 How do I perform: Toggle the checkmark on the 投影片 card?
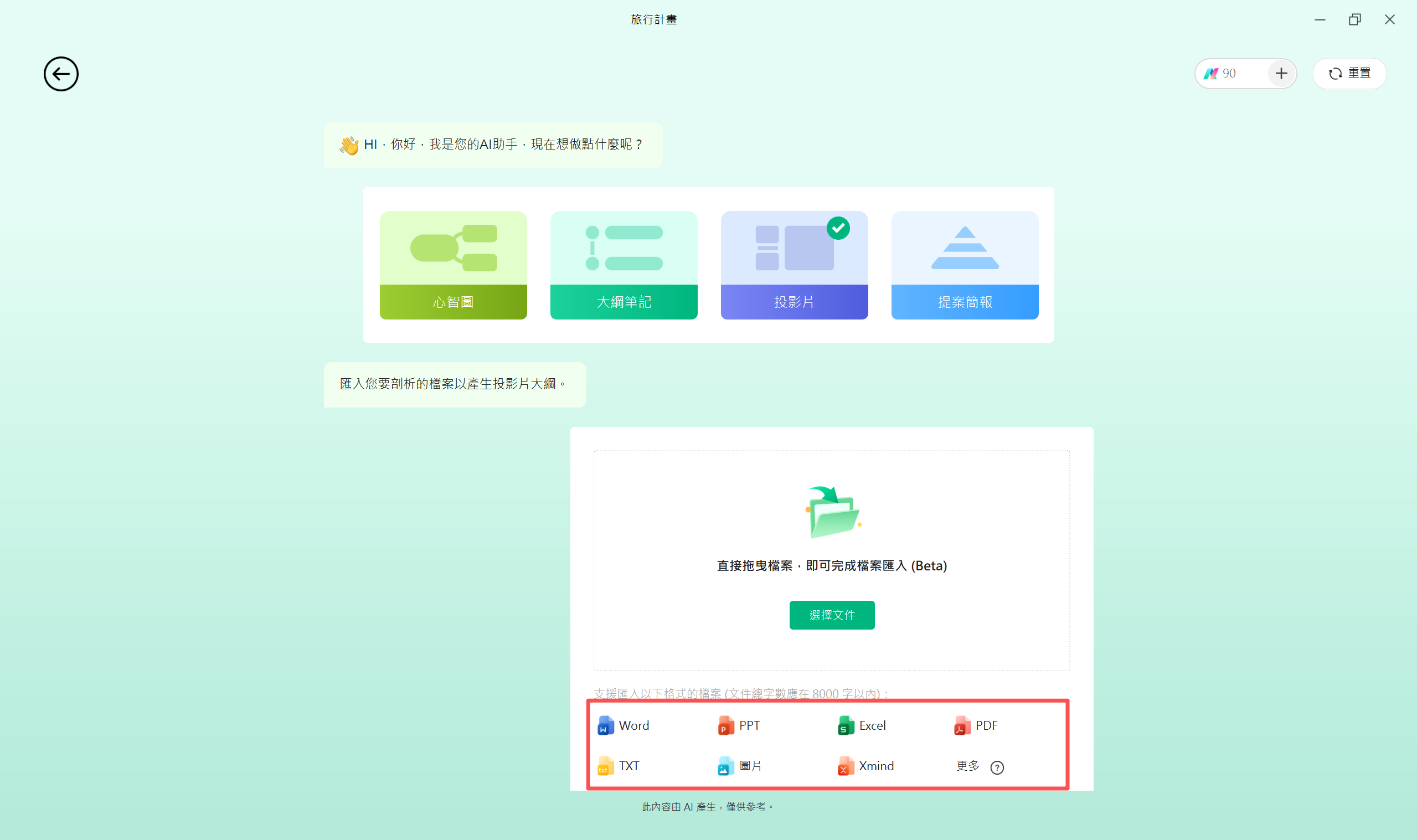pos(839,228)
